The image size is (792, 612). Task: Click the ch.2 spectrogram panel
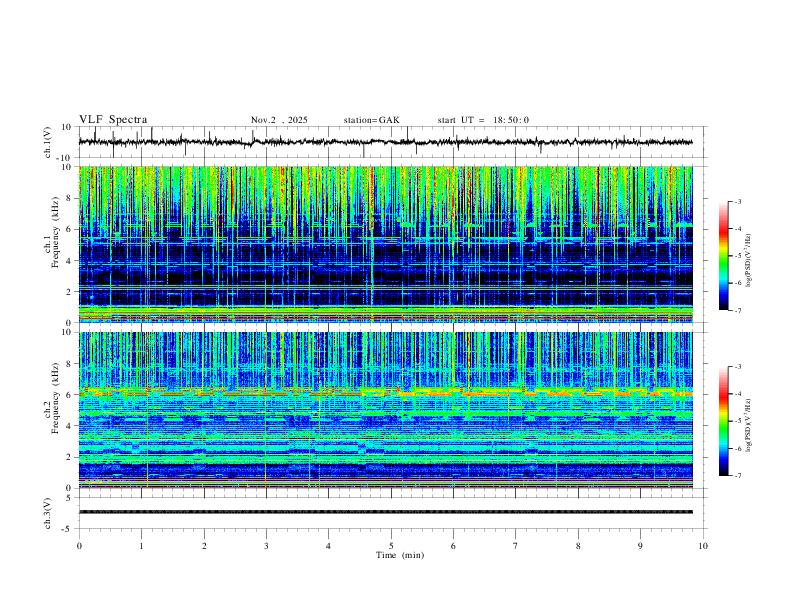point(386,410)
